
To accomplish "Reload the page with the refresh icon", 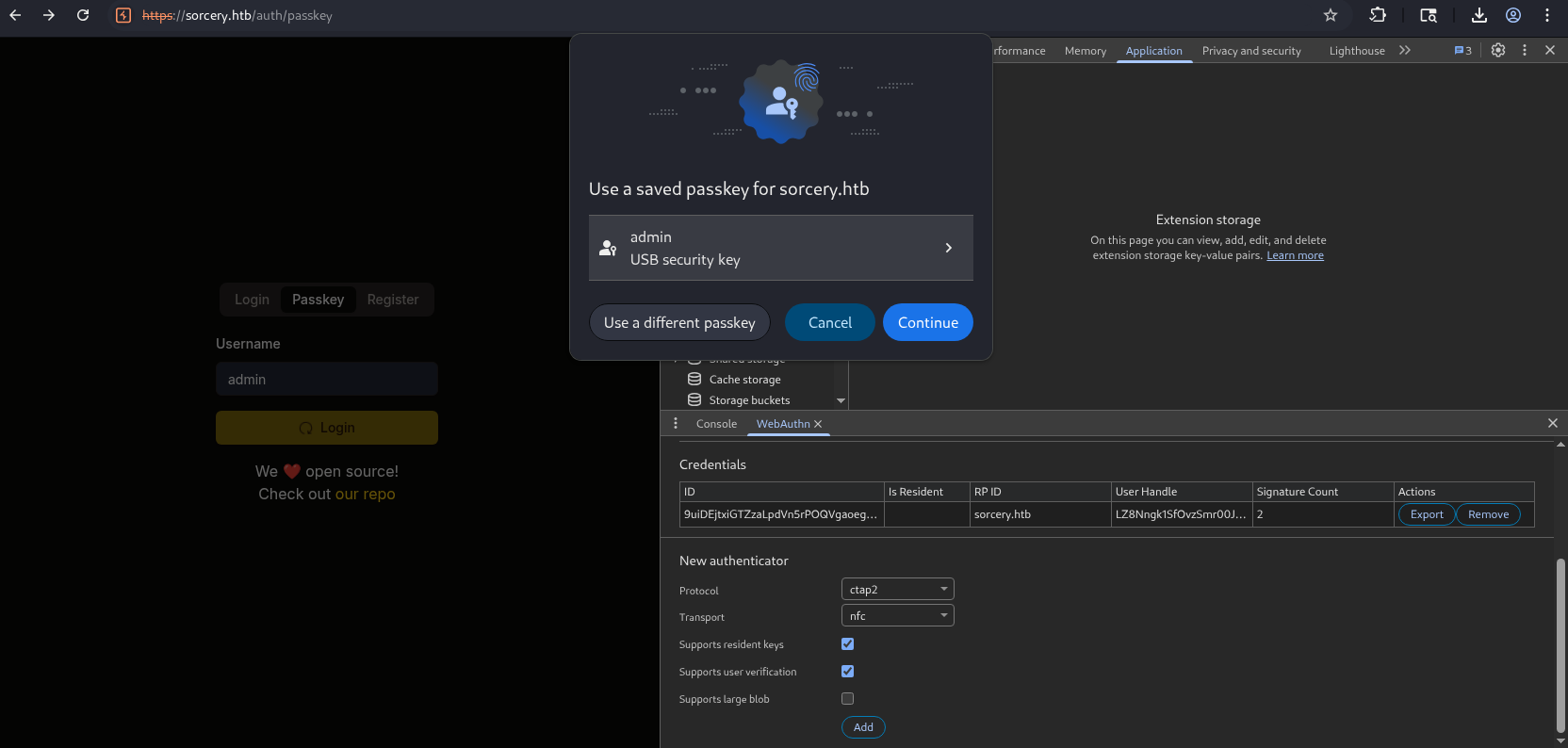I will [x=83, y=15].
